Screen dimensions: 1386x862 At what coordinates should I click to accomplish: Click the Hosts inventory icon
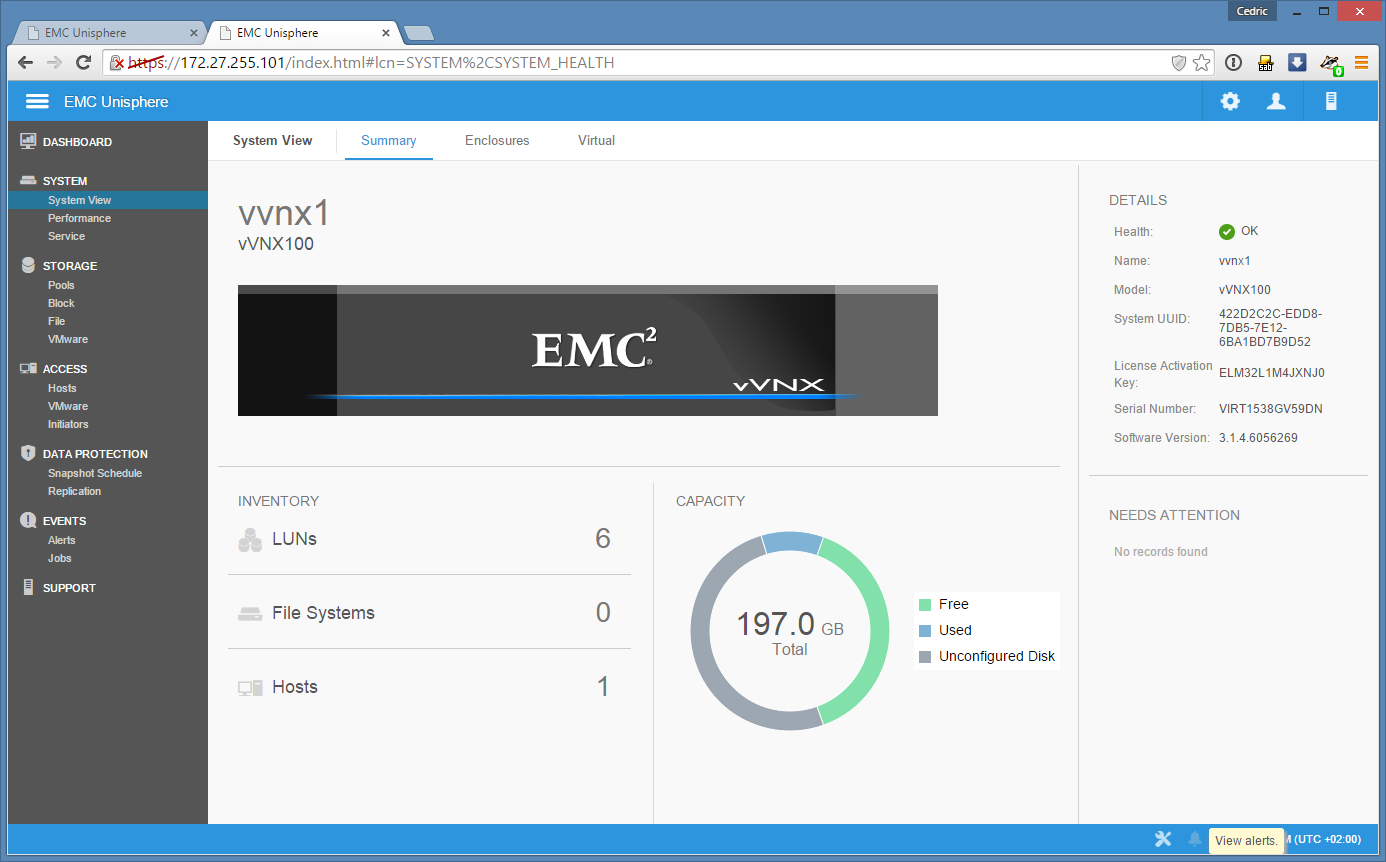250,688
